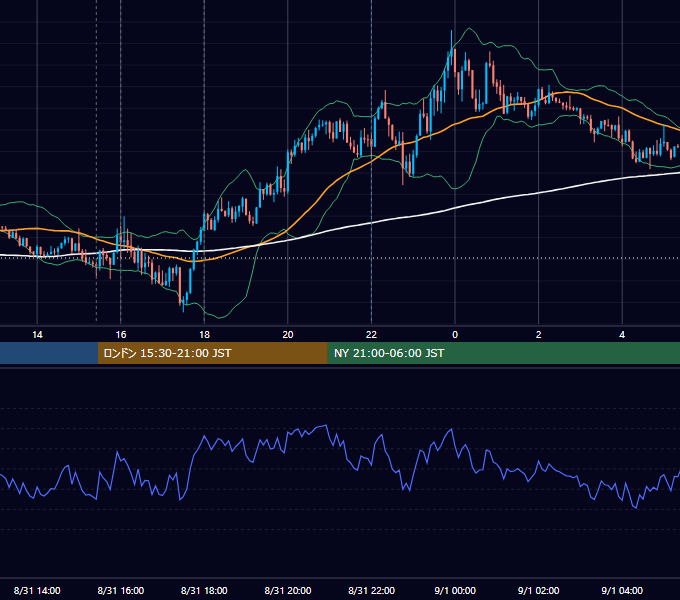The width and height of the screenshot is (680, 600).
Task: Click the ロンドン 15:30-21:00 JST session bar
Action: coord(212,353)
